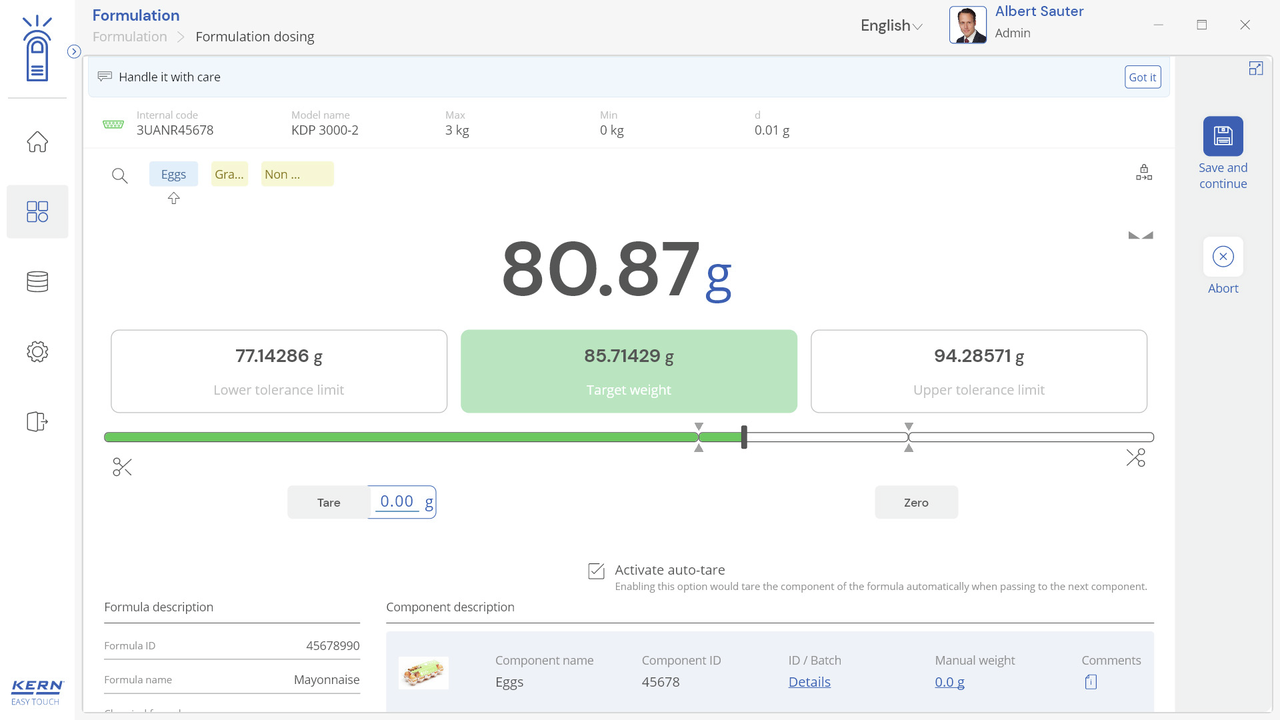Image resolution: width=1280 pixels, height=720 pixels.
Task: Click the Got it button
Action: pos(1142,77)
